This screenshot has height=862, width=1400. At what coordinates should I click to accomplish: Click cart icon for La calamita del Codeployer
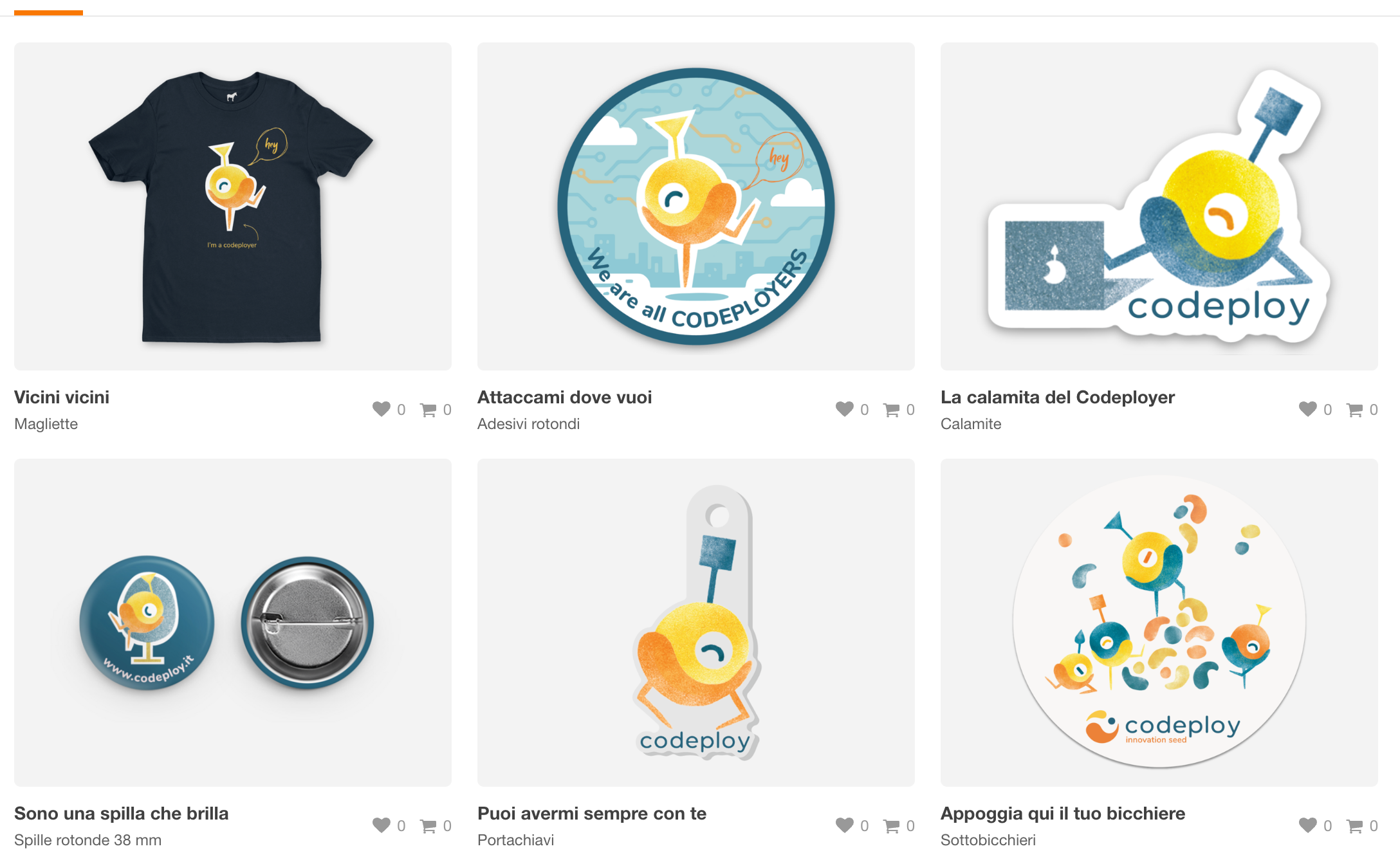tap(1354, 410)
